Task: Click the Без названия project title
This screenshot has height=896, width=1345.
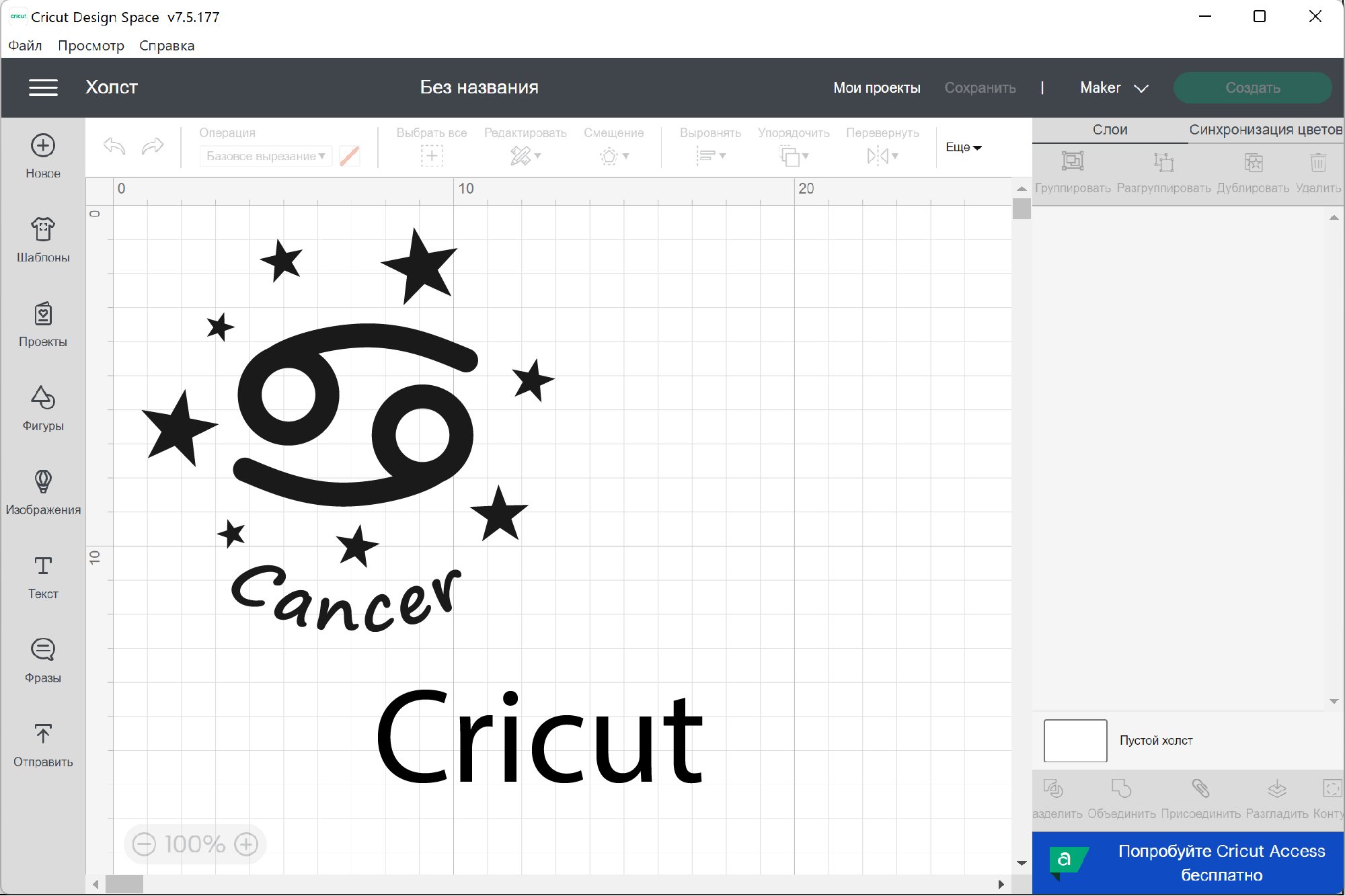Action: pos(479,87)
